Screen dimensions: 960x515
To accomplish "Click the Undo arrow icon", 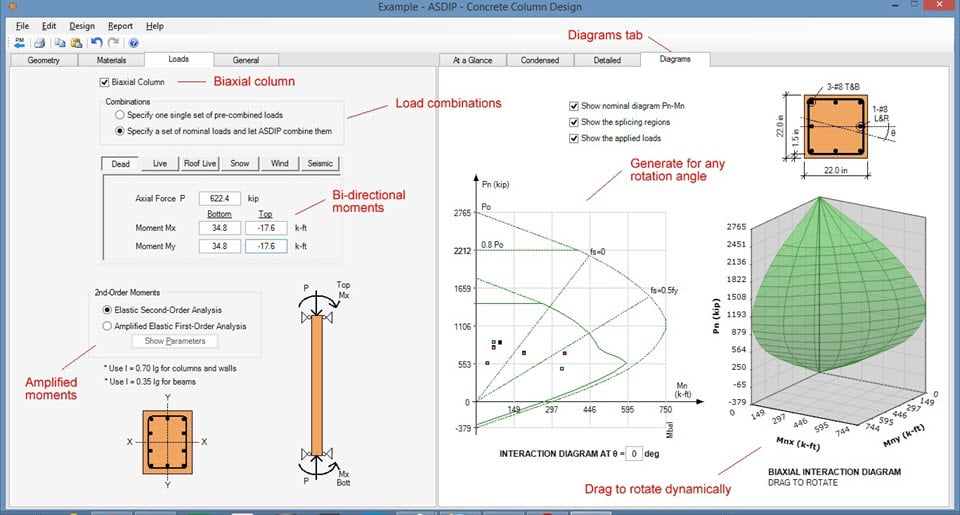I will pyautogui.click(x=96, y=43).
